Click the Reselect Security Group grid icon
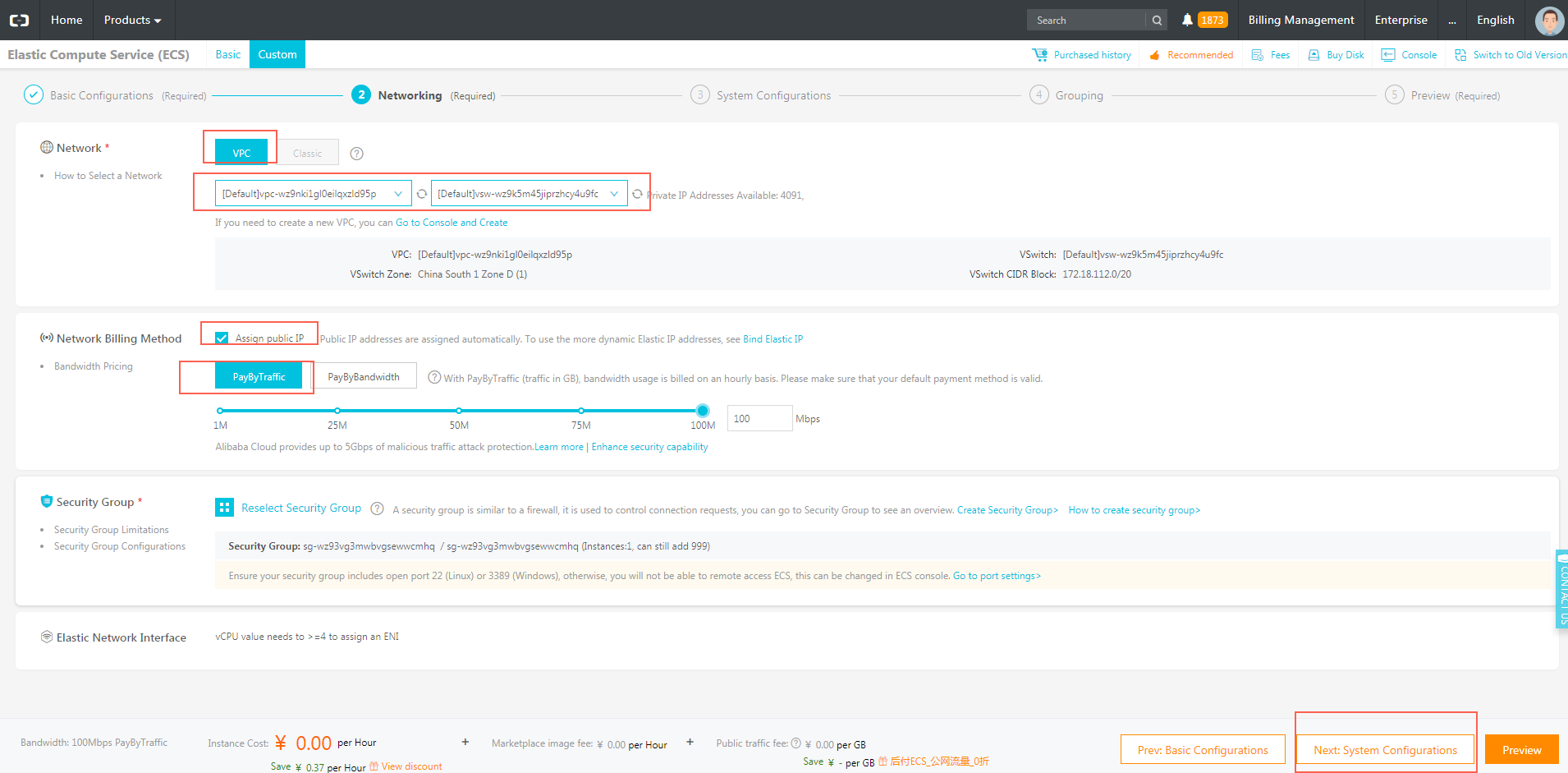1568x773 pixels. [224, 508]
